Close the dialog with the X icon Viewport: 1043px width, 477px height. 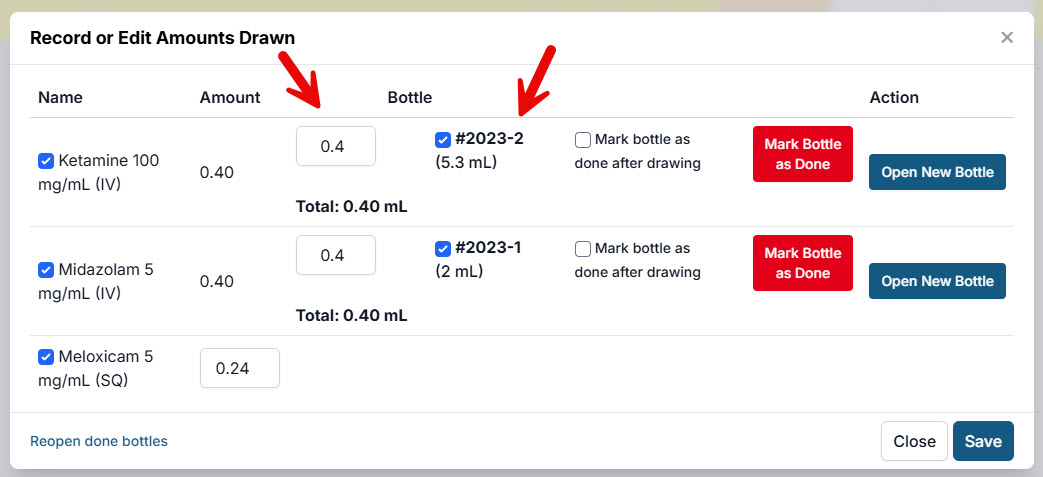1007,38
